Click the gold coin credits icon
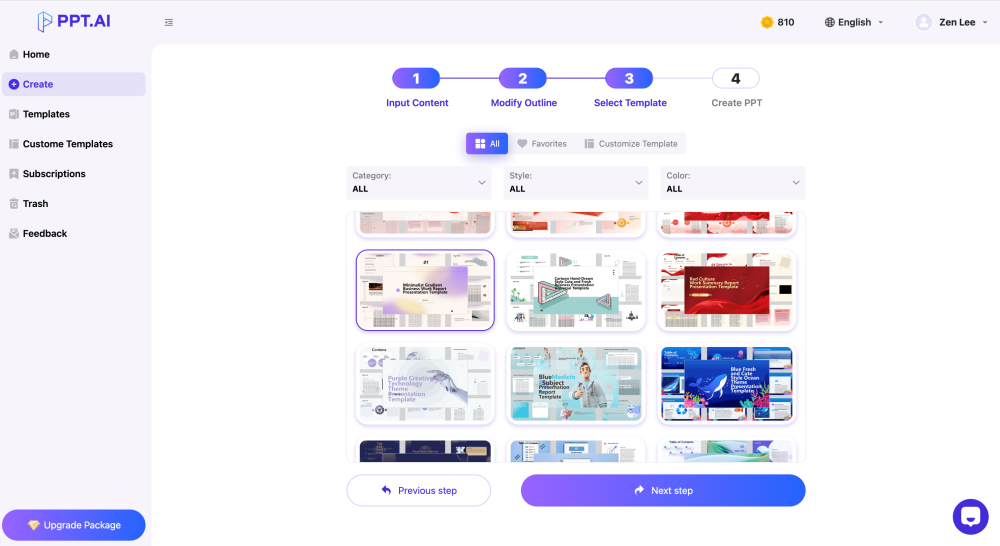Viewport: 1000px width, 546px height. (767, 22)
